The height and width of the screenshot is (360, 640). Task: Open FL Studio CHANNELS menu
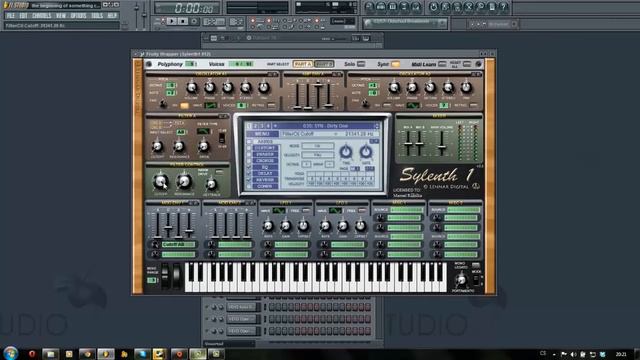coord(42,16)
